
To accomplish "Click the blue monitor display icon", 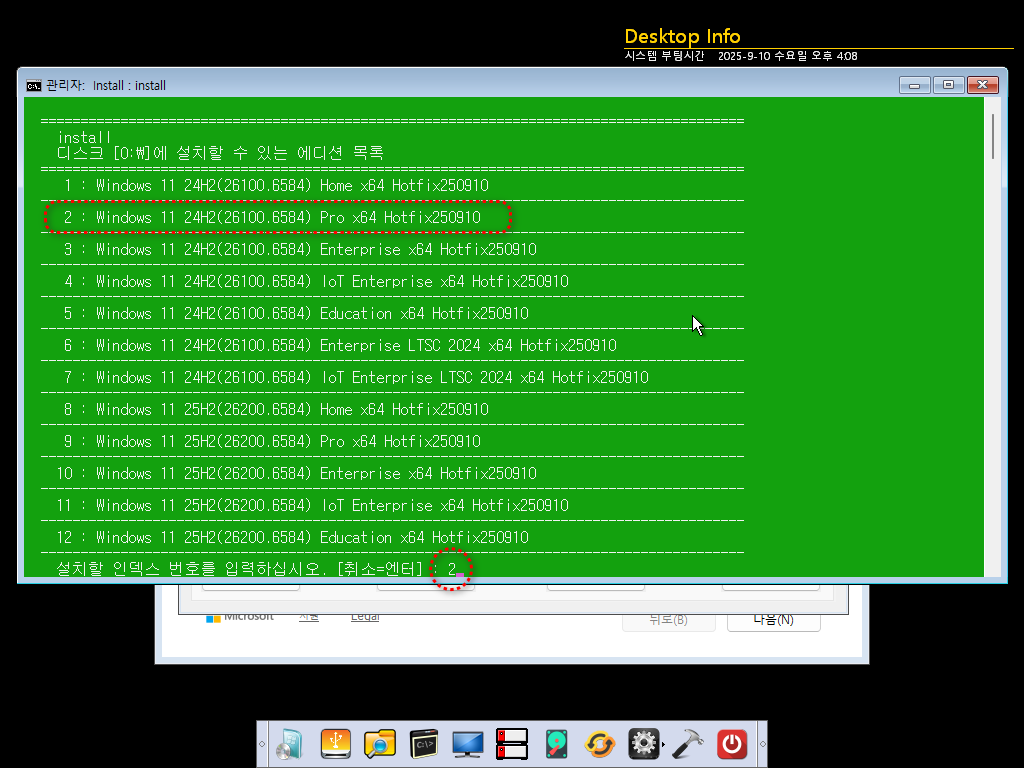I will pos(468,744).
